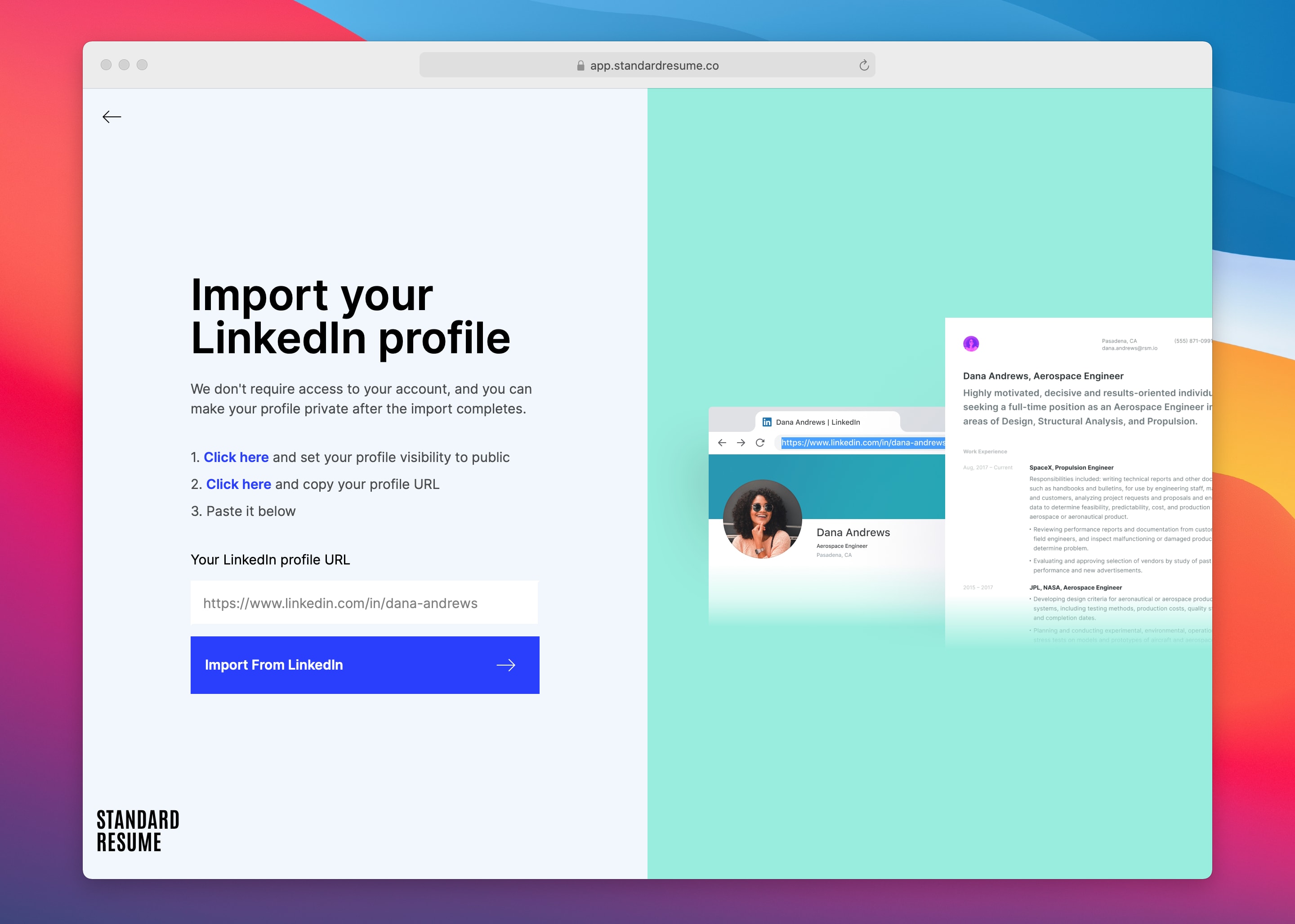
Task: Click refresh icon in the illustrated LinkedIn browser
Action: (x=760, y=443)
